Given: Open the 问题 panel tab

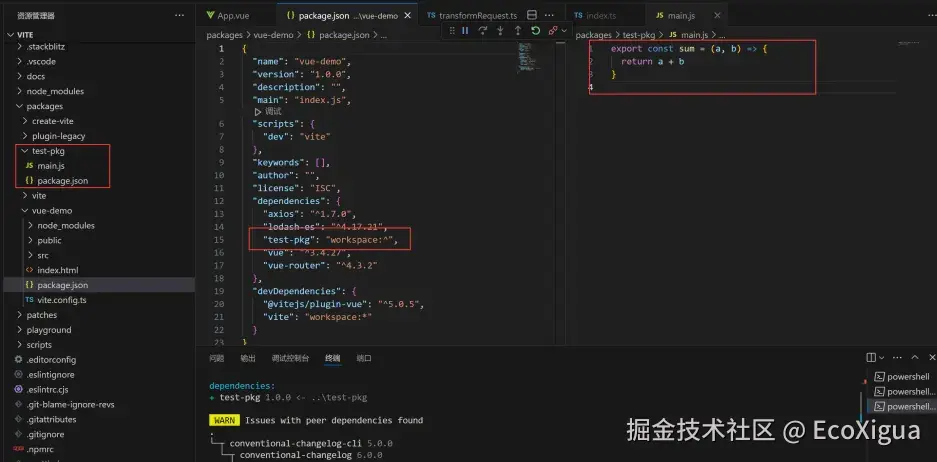Looking at the screenshot, I should tap(216, 358).
